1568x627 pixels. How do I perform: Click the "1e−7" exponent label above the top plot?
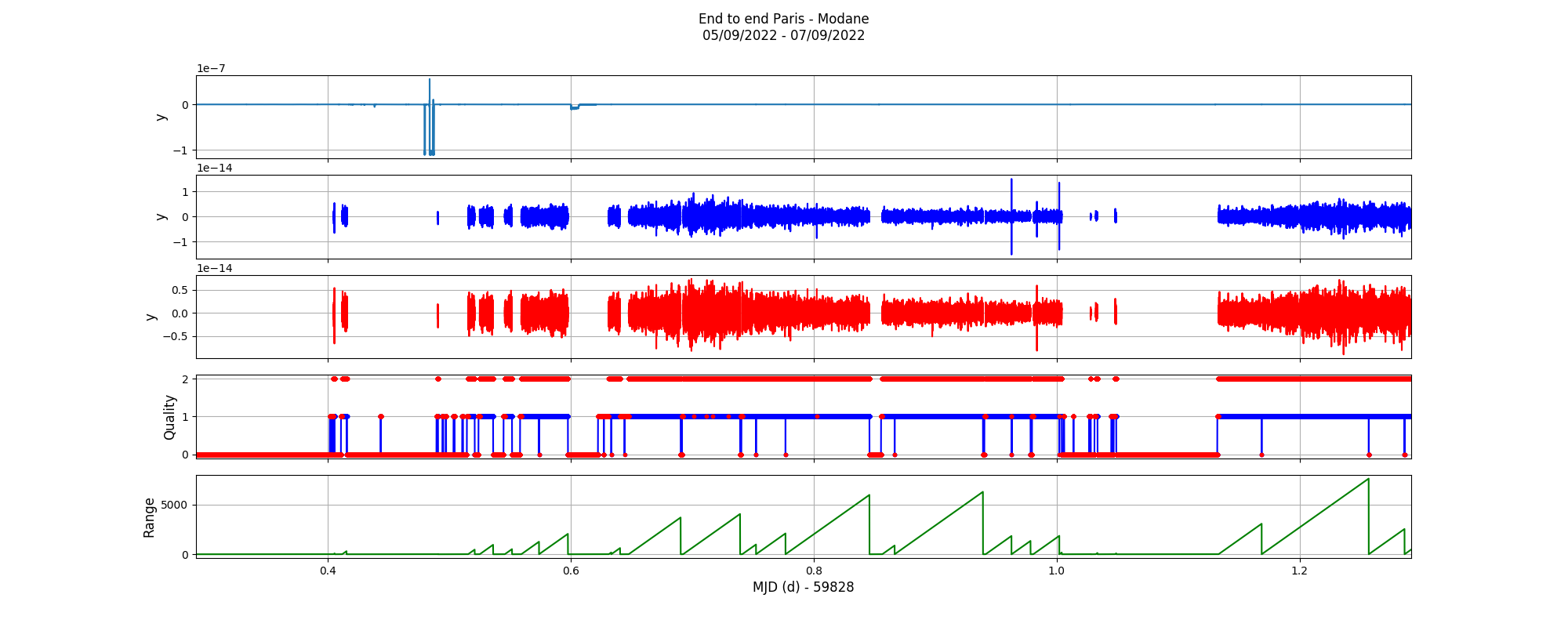point(211,69)
